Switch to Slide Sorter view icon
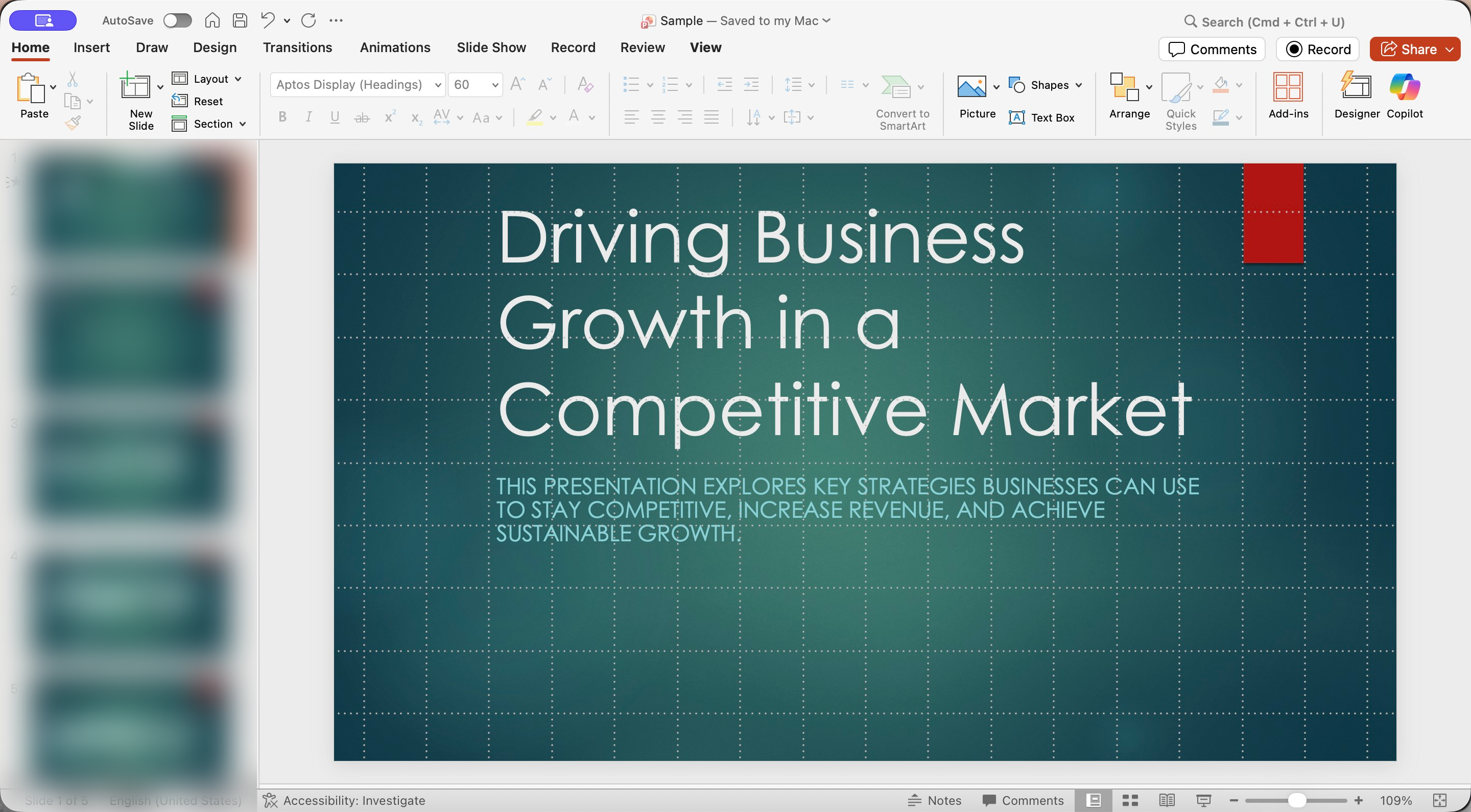1471x812 pixels. click(x=1130, y=800)
